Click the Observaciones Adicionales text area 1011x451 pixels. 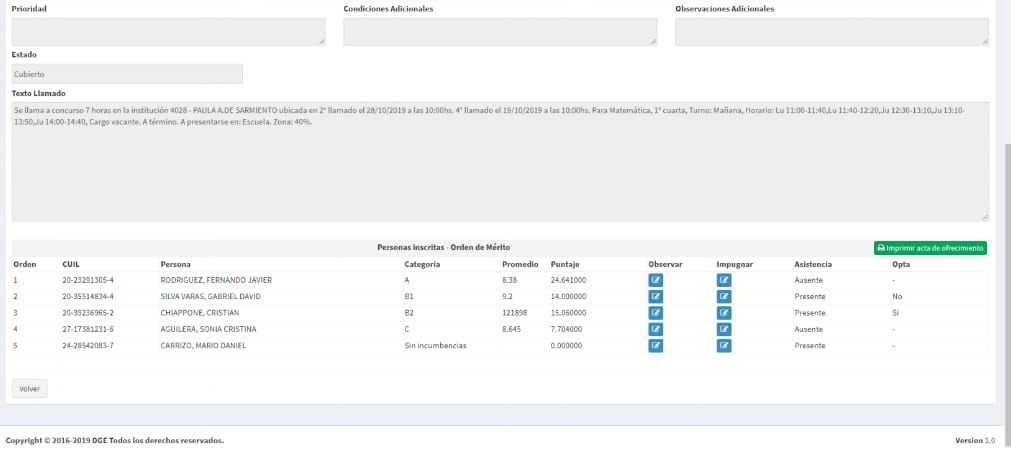[x=831, y=32]
